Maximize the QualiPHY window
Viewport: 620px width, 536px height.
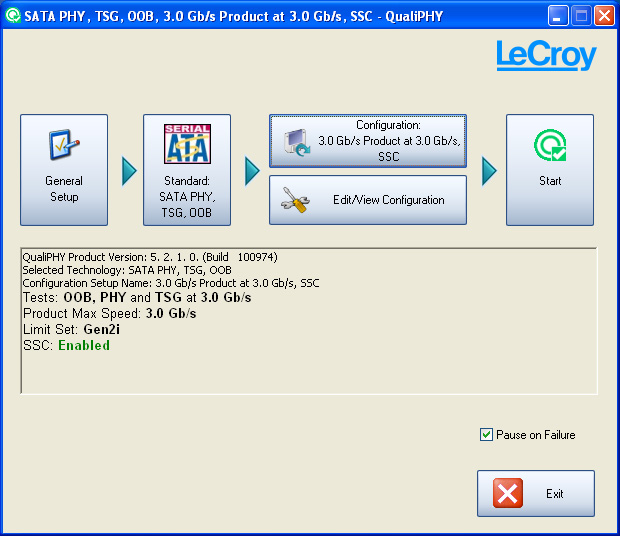[581, 16]
